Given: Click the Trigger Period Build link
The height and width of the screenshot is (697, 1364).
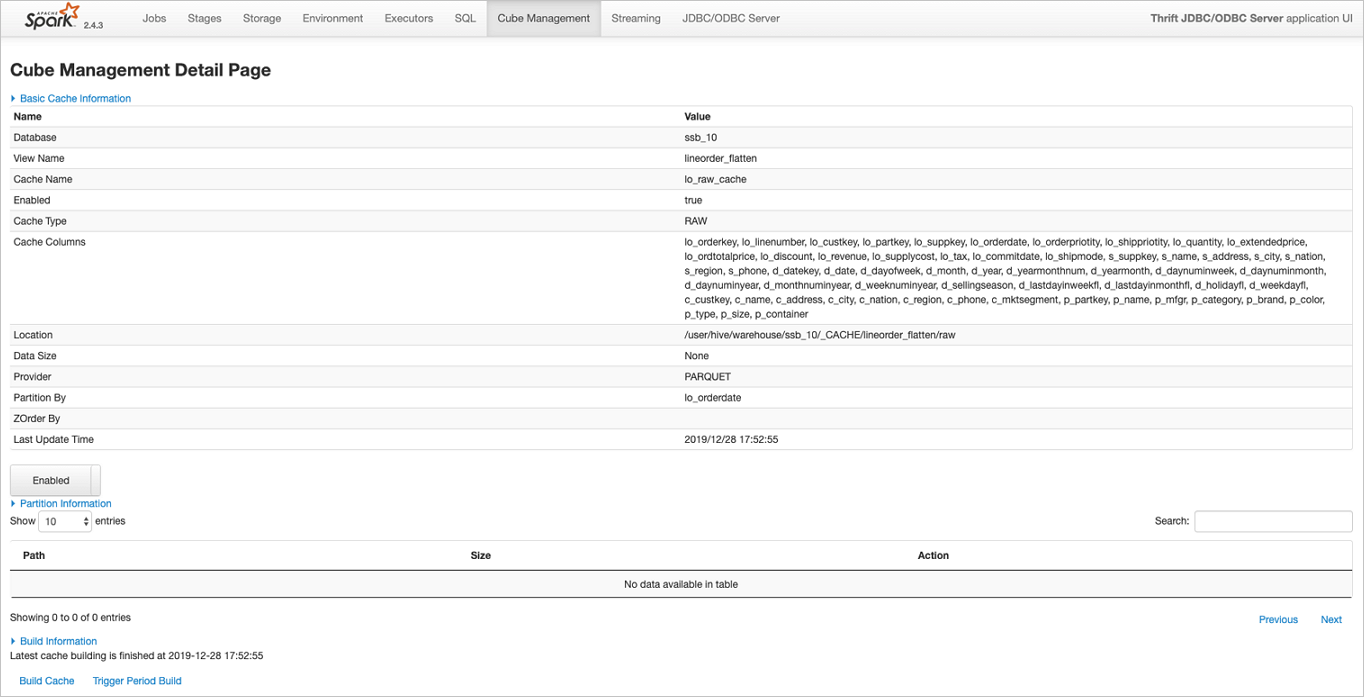Looking at the screenshot, I should [137, 680].
